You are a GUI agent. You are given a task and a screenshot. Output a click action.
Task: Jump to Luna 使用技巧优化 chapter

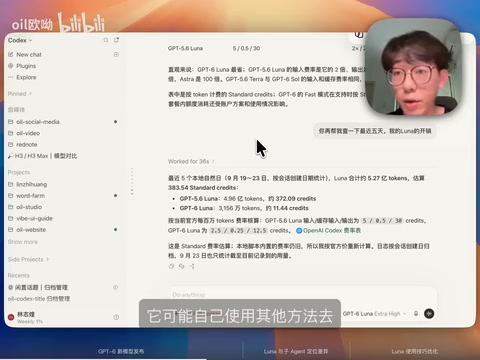[415, 351]
